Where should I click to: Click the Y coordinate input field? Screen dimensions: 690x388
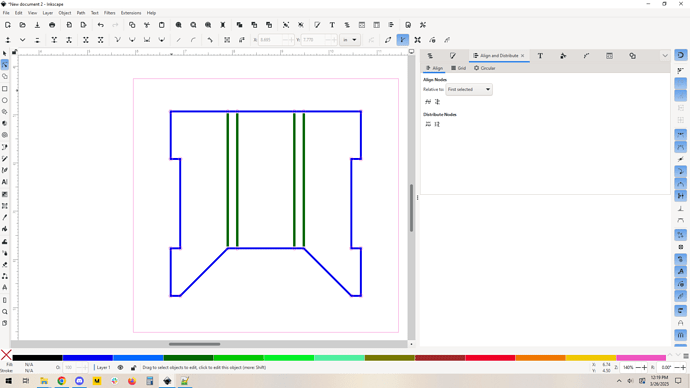point(319,40)
